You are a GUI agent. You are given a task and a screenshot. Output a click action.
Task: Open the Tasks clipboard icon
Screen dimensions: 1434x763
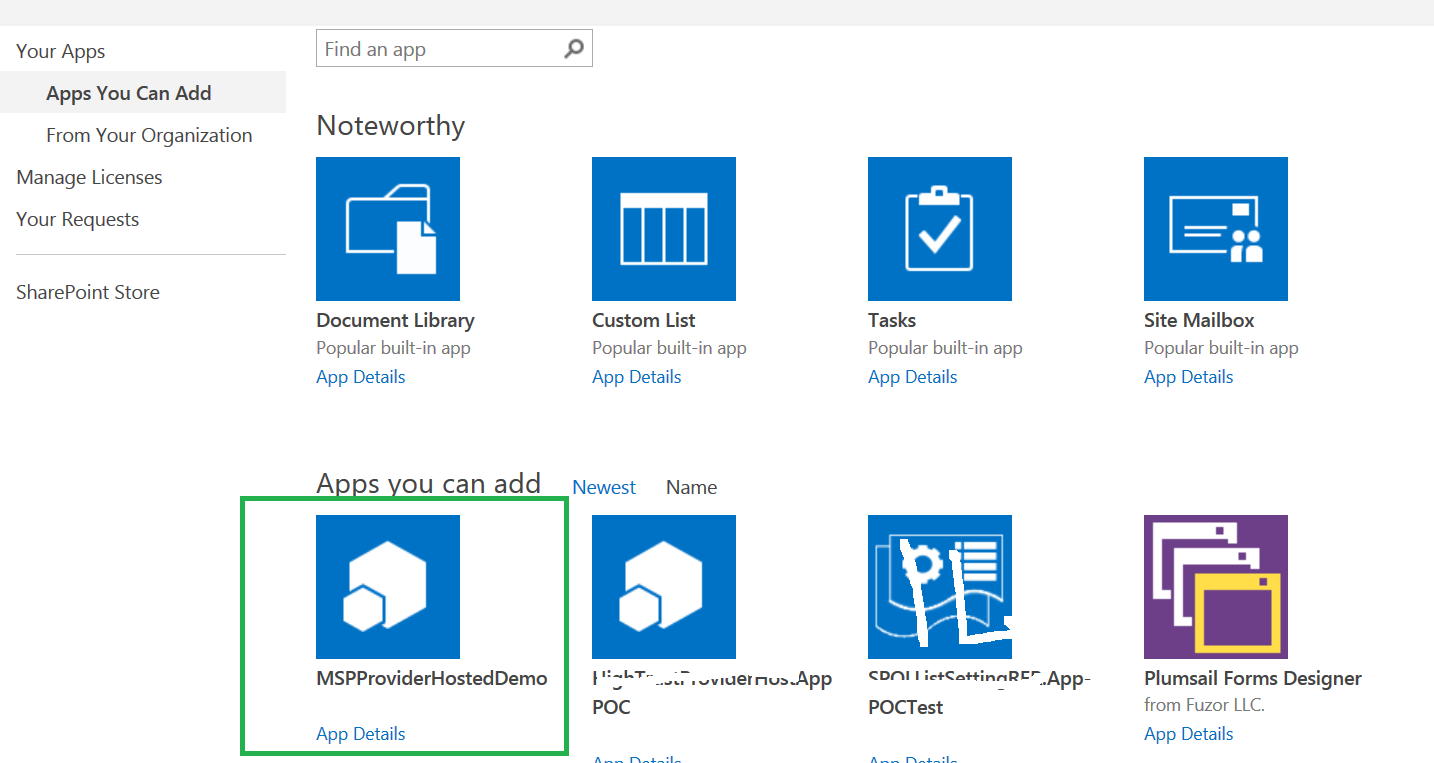coord(939,228)
